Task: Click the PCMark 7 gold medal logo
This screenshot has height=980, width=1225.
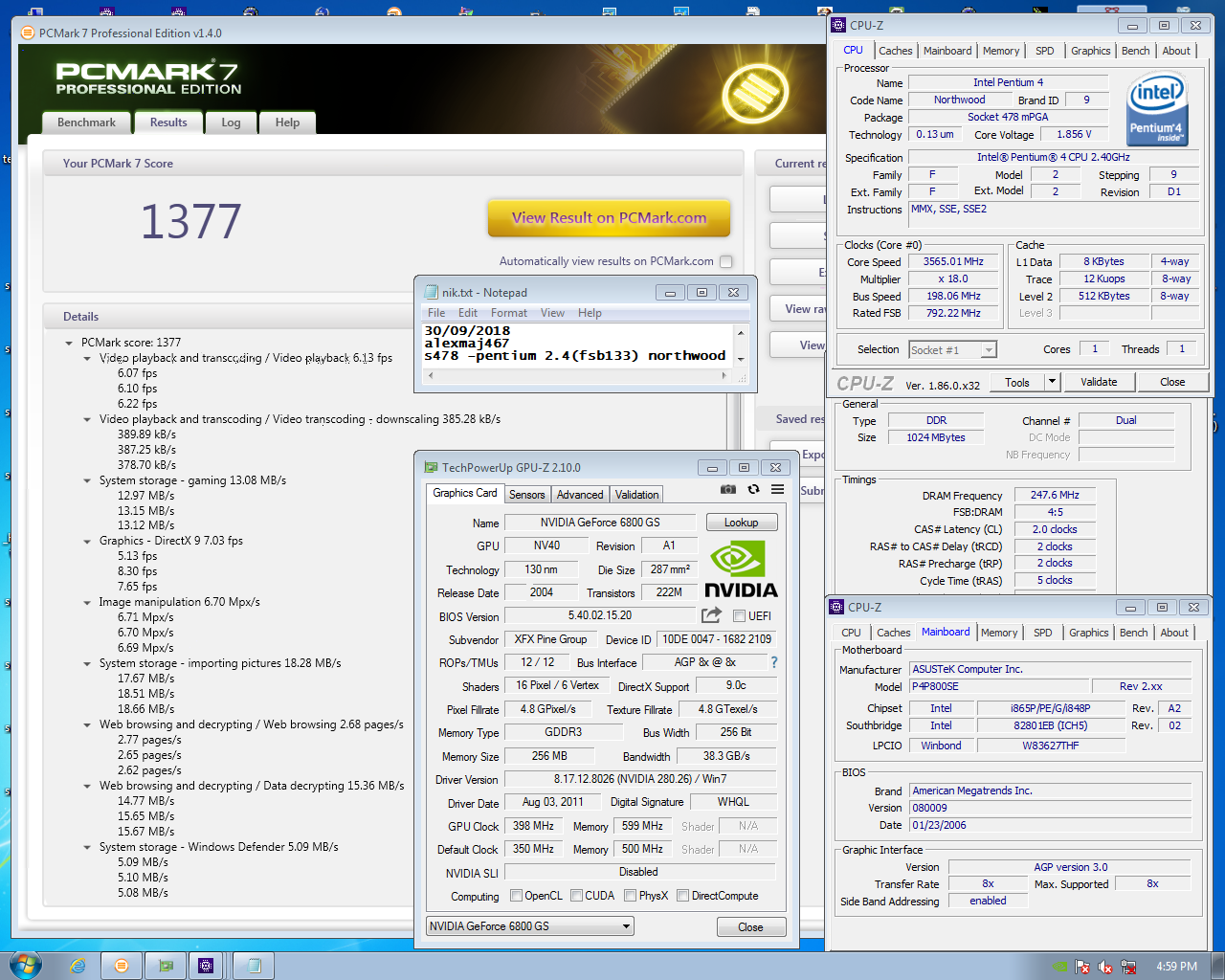Action: (x=756, y=92)
